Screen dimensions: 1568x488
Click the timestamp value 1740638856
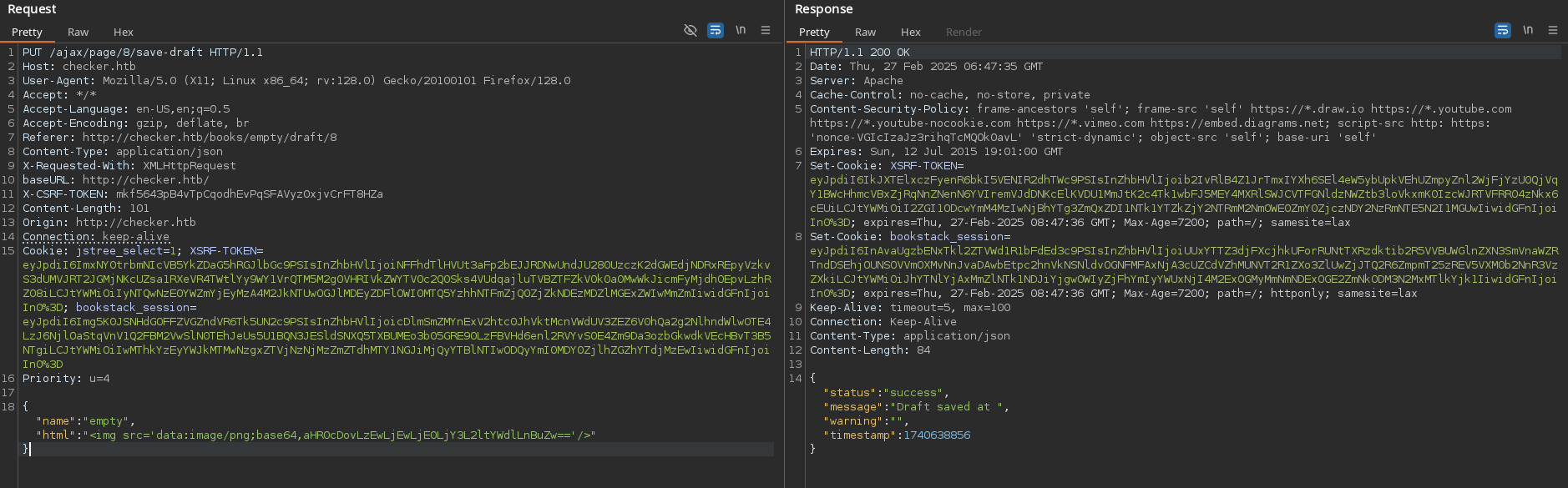tap(937, 435)
